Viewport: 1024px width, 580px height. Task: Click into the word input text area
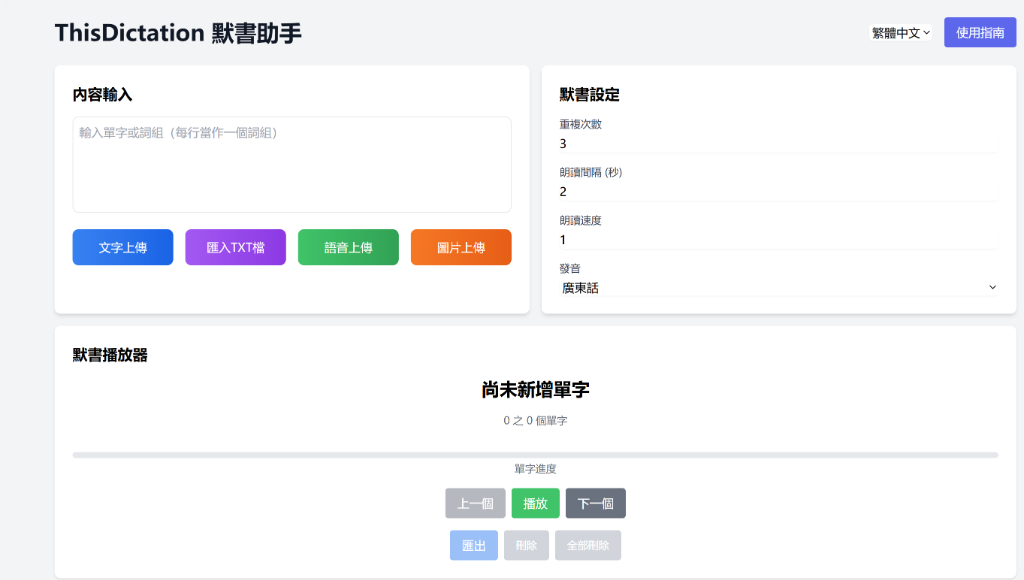click(291, 165)
